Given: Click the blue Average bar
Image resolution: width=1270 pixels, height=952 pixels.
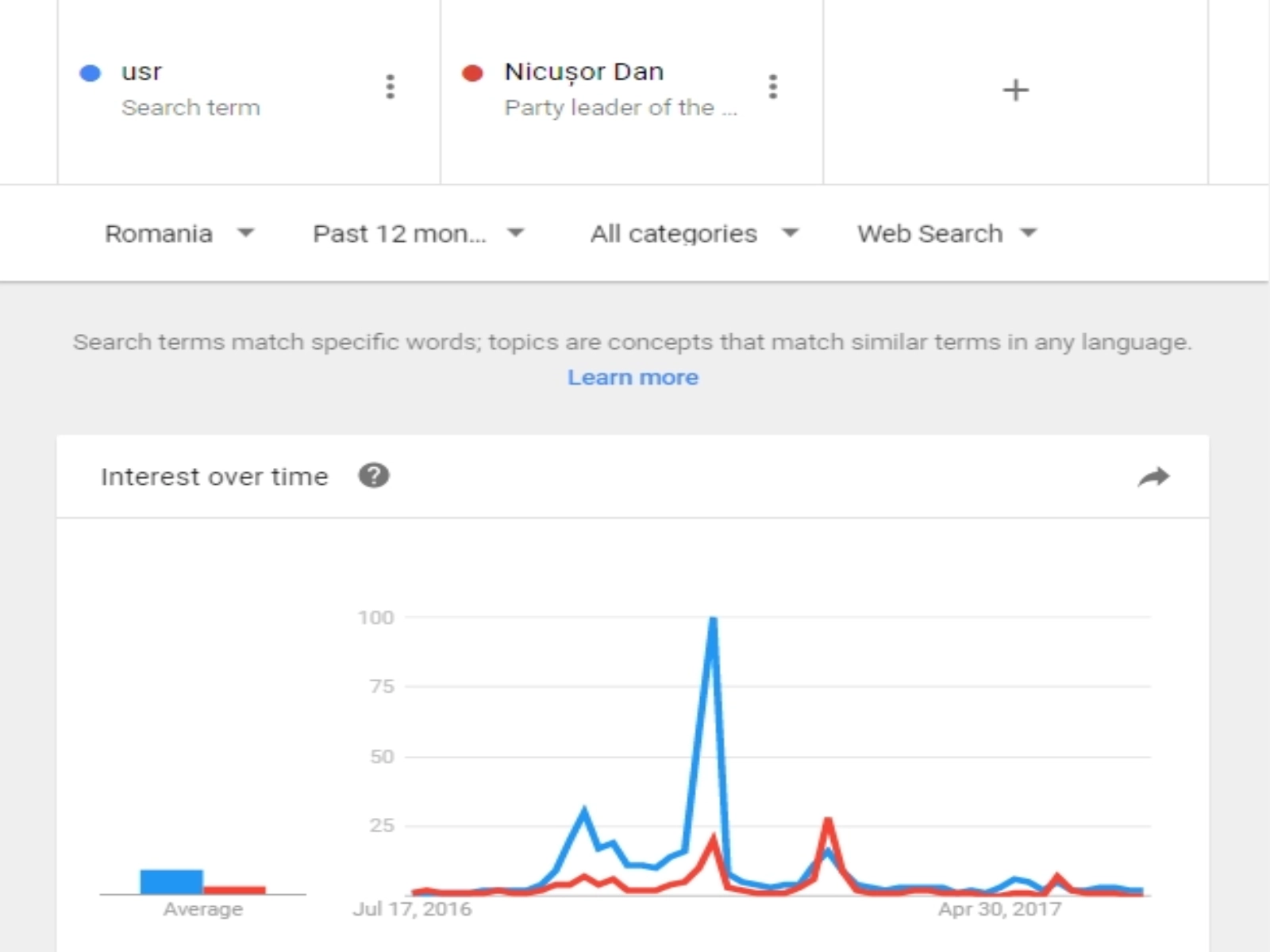Looking at the screenshot, I should (x=171, y=881).
